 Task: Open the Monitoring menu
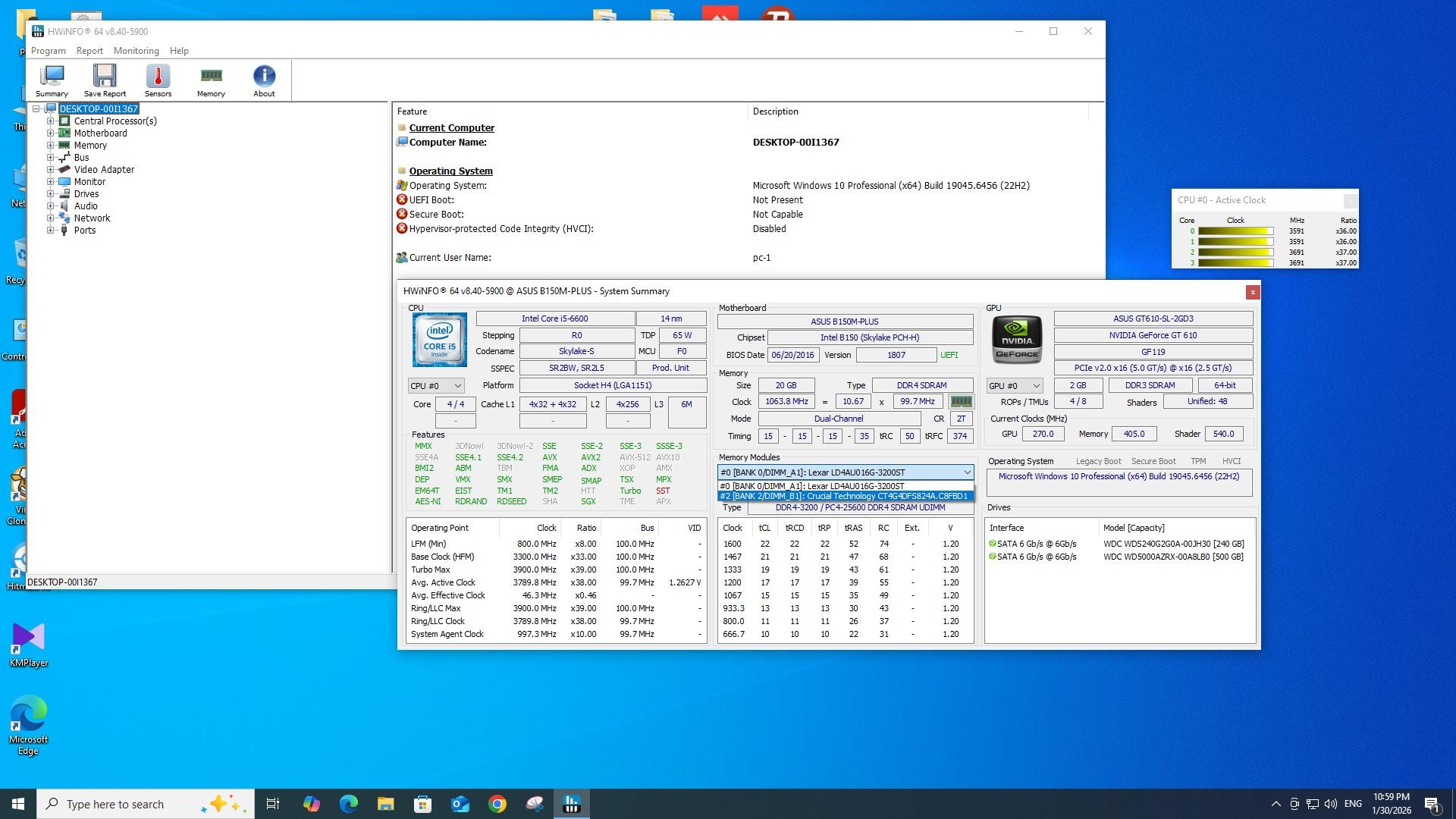click(136, 51)
